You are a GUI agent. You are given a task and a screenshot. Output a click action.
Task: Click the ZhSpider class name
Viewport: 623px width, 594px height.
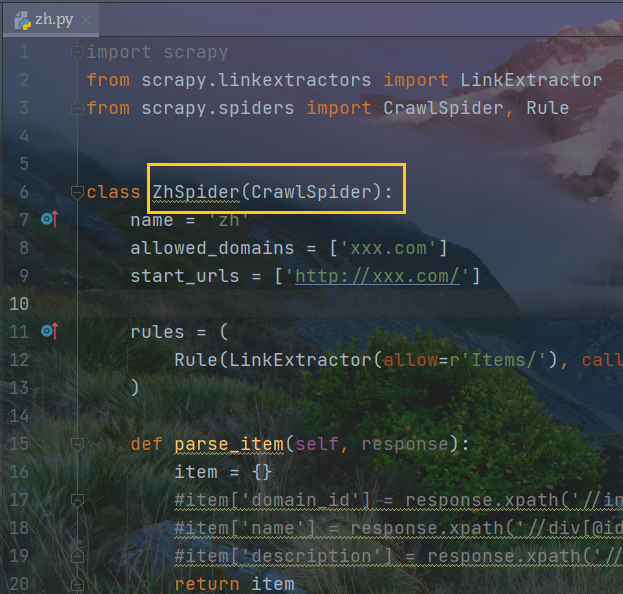[196, 192]
